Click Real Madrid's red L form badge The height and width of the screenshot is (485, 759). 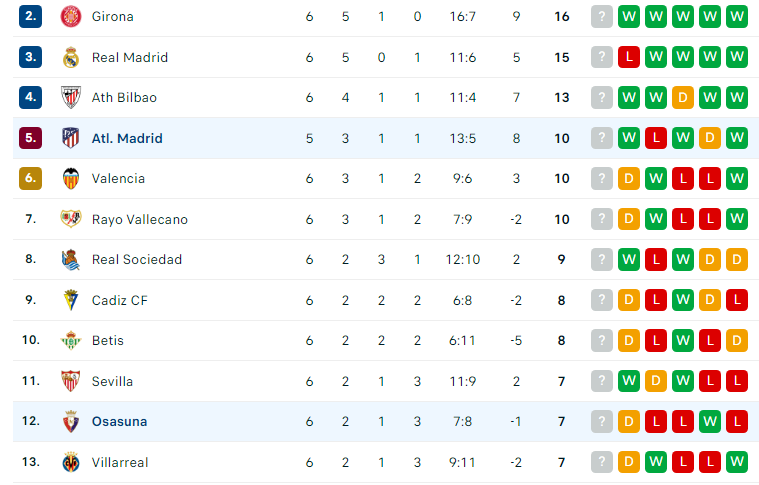pyautogui.click(x=629, y=57)
